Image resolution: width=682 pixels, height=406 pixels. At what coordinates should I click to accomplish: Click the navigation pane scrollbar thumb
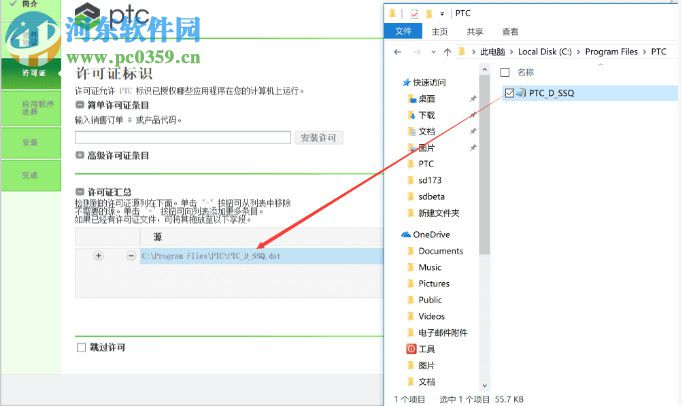[485, 164]
